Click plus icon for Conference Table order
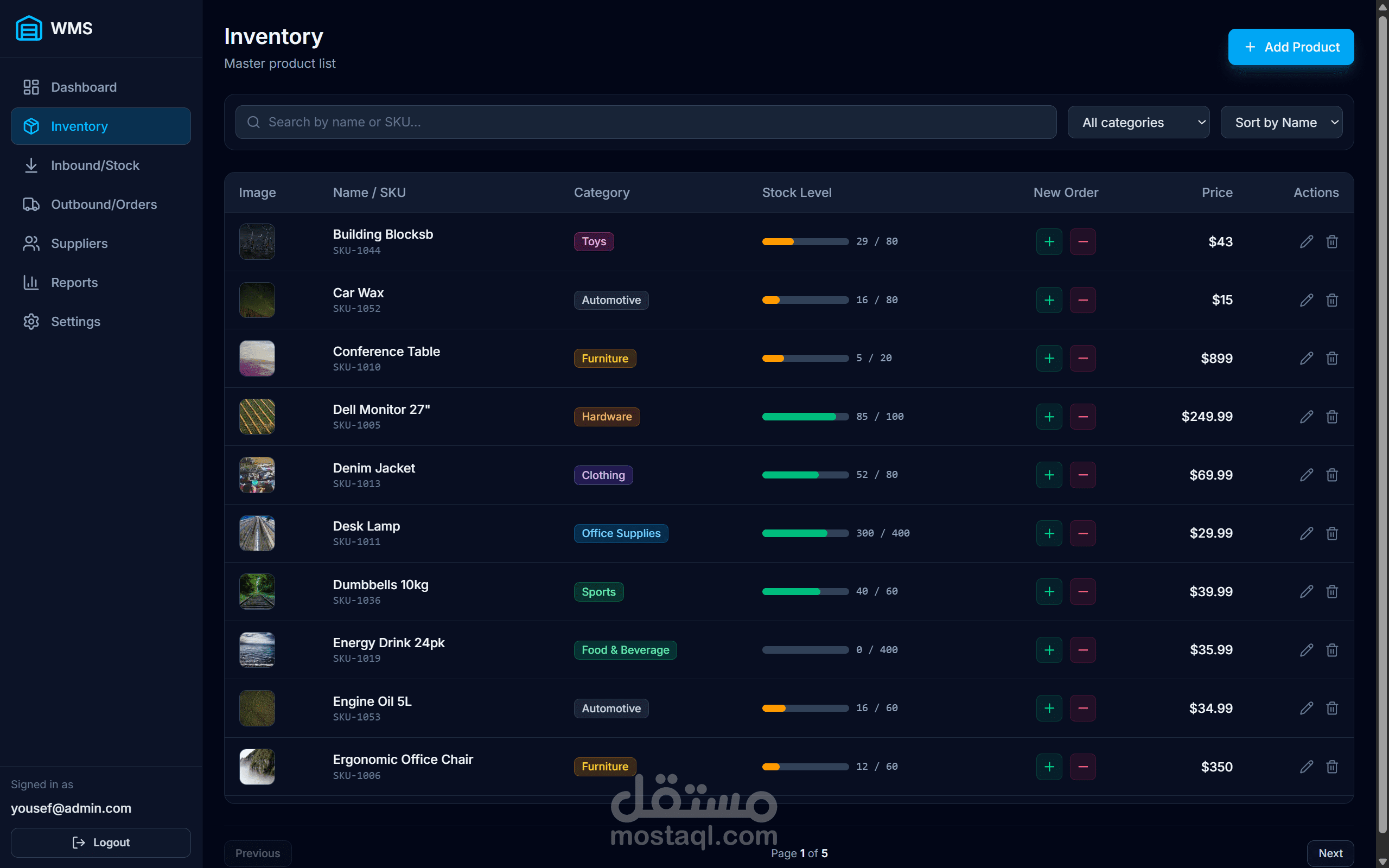Viewport: 1389px width, 868px height. click(x=1049, y=358)
